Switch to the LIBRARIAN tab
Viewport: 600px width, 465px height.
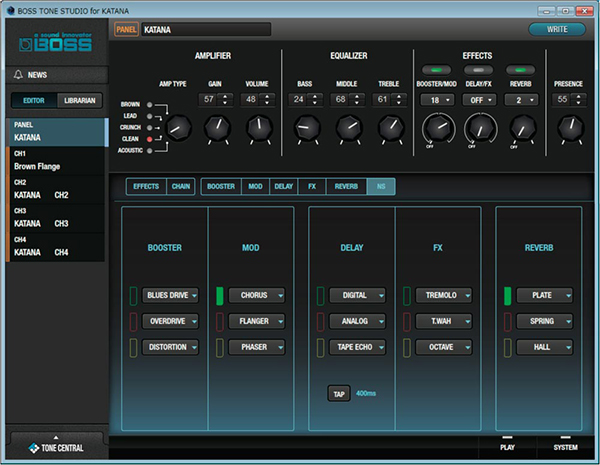click(80, 101)
